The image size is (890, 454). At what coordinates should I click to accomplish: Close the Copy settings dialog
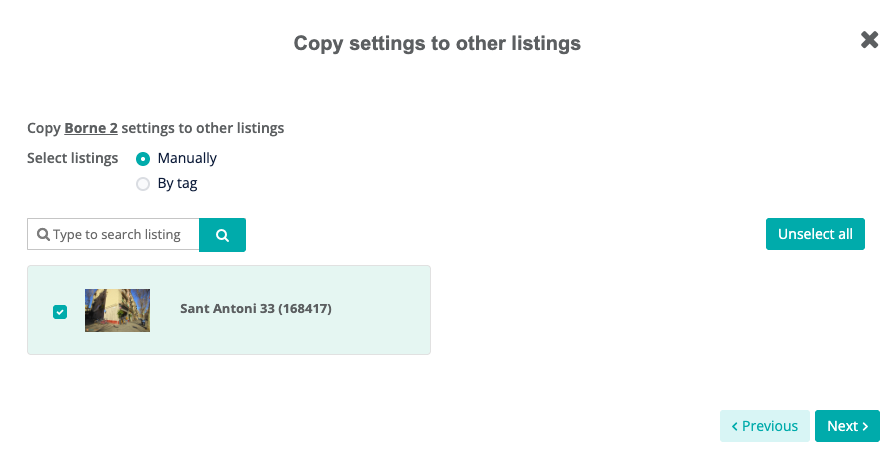[869, 40]
